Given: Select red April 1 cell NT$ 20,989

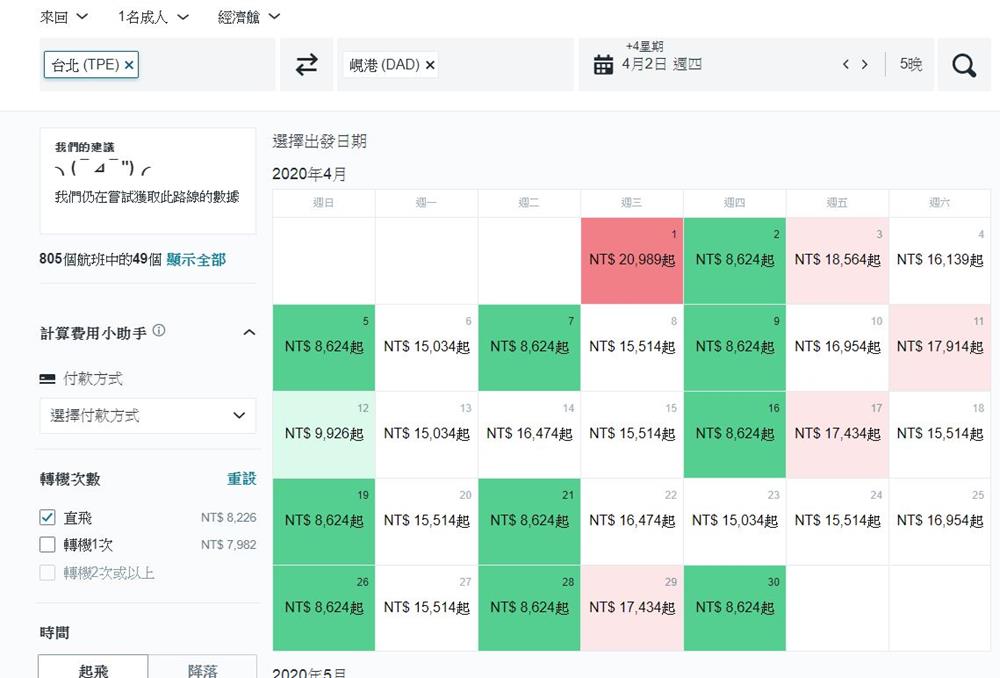Looking at the screenshot, I should point(632,260).
